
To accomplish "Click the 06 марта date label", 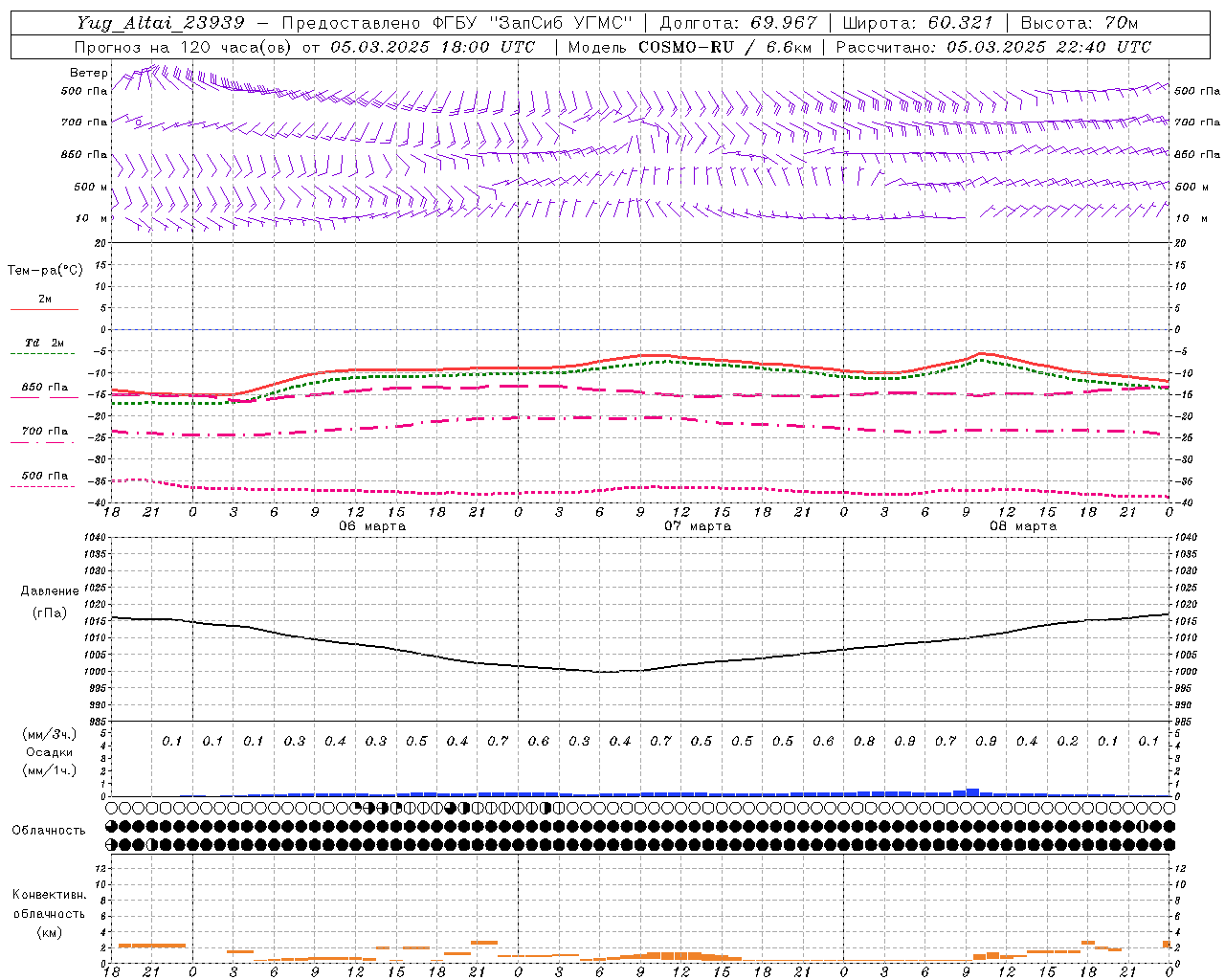I will click(x=372, y=526).
